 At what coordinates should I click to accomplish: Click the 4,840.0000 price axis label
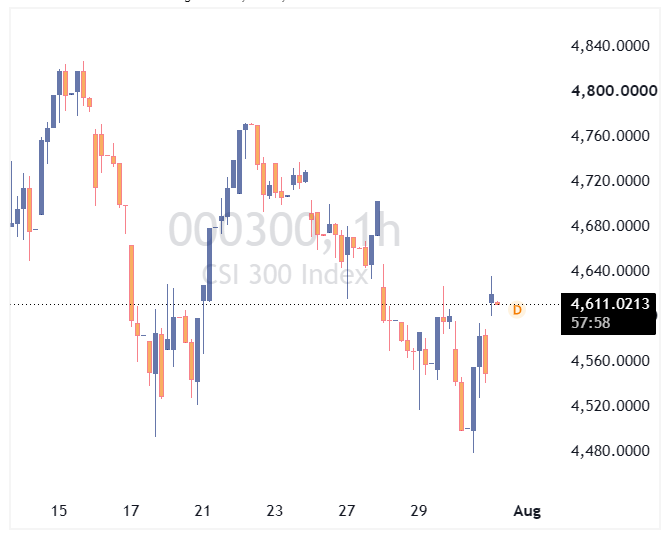pyautogui.click(x=610, y=46)
